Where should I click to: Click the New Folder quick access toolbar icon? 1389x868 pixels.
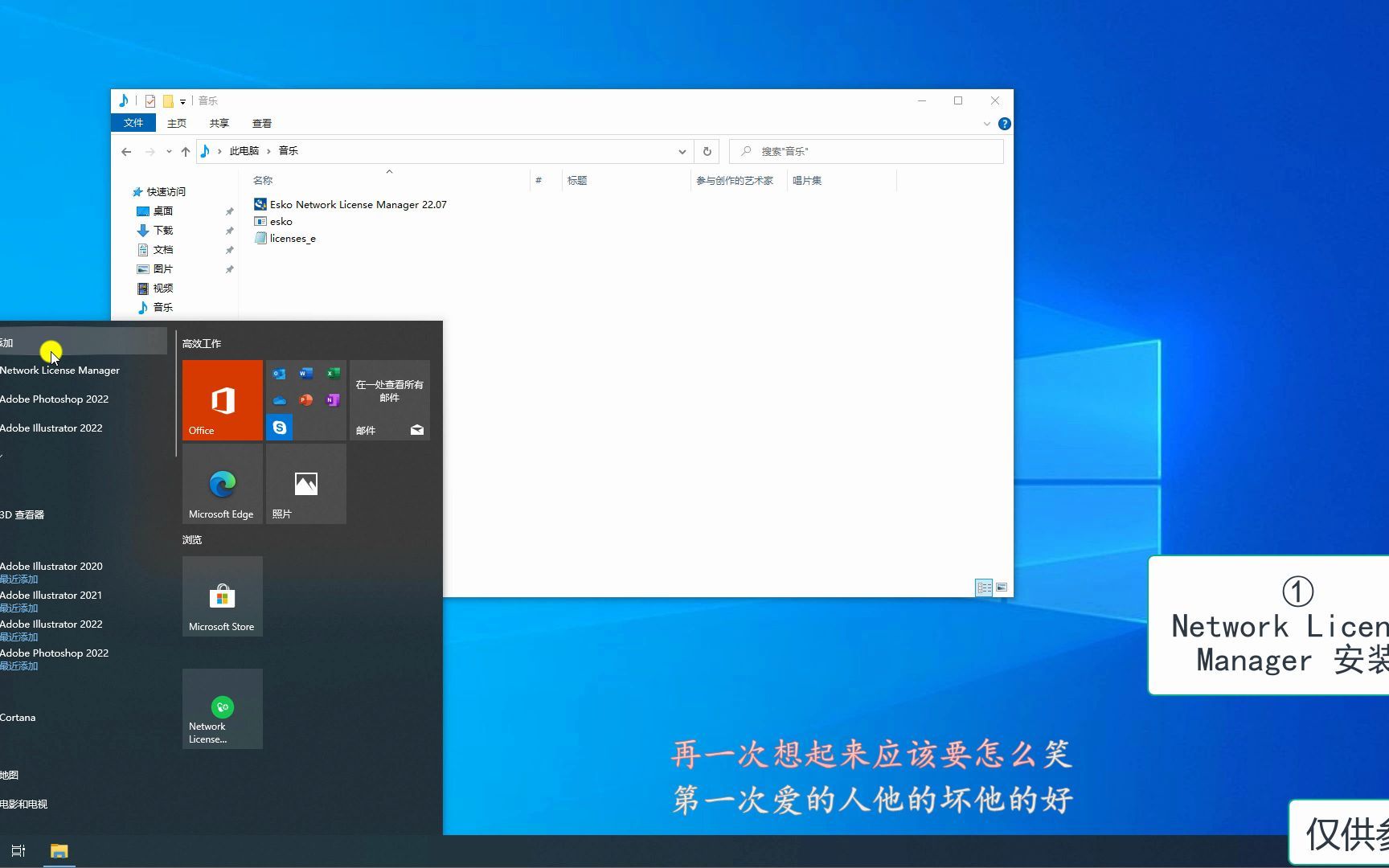pos(168,101)
